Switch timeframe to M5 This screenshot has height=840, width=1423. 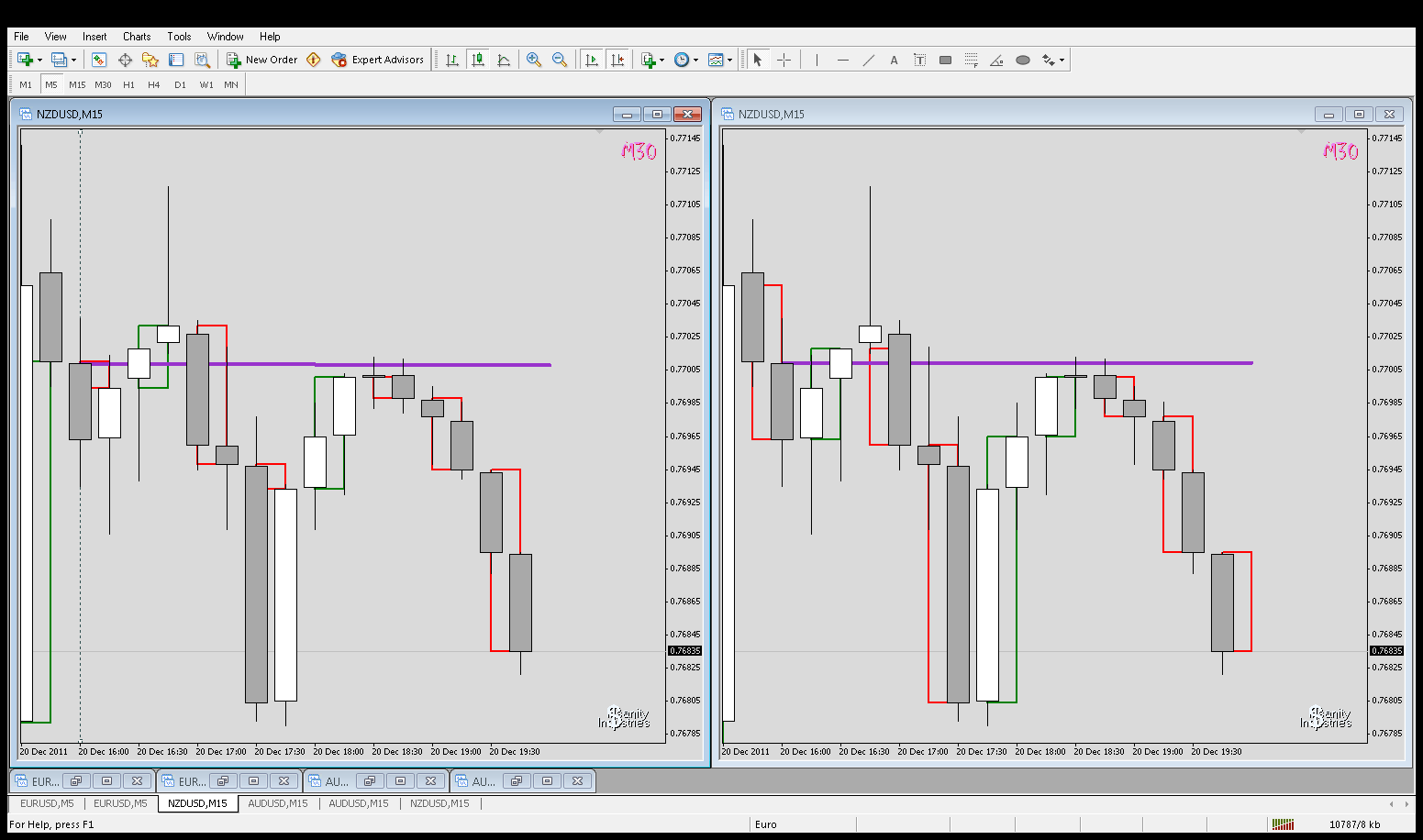coord(51,84)
